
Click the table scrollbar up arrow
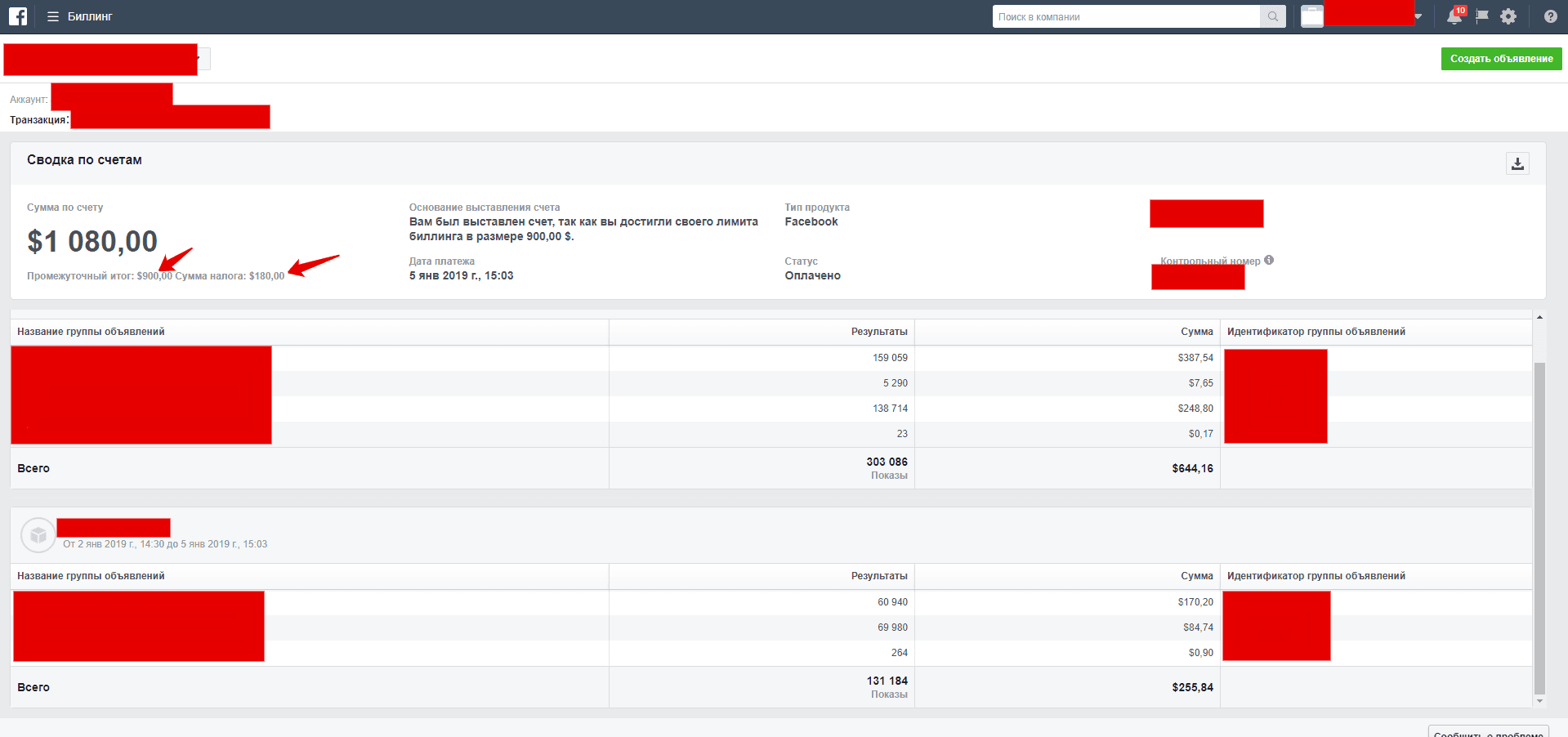1539,317
